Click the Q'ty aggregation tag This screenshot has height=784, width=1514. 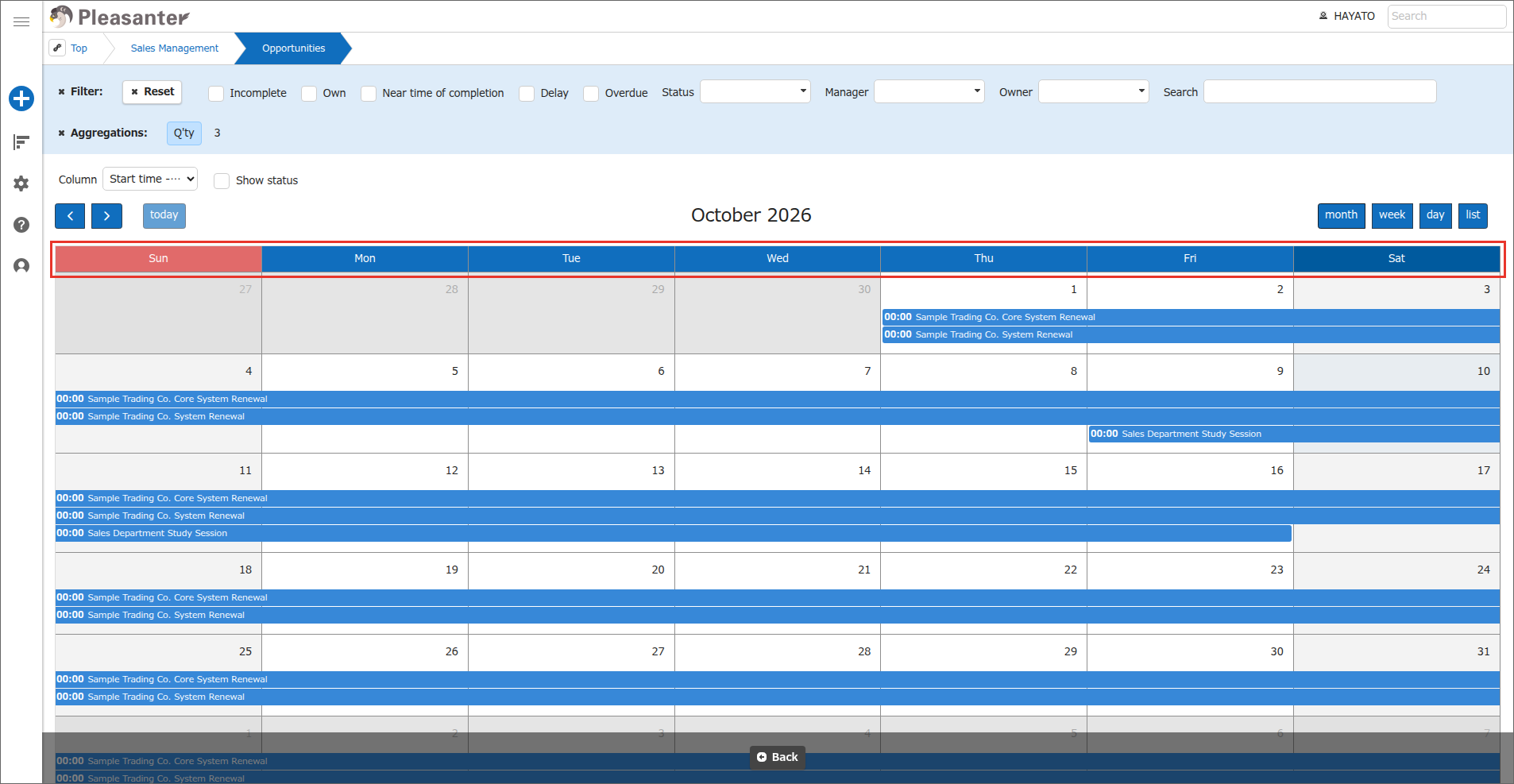pyautogui.click(x=184, y=133)
